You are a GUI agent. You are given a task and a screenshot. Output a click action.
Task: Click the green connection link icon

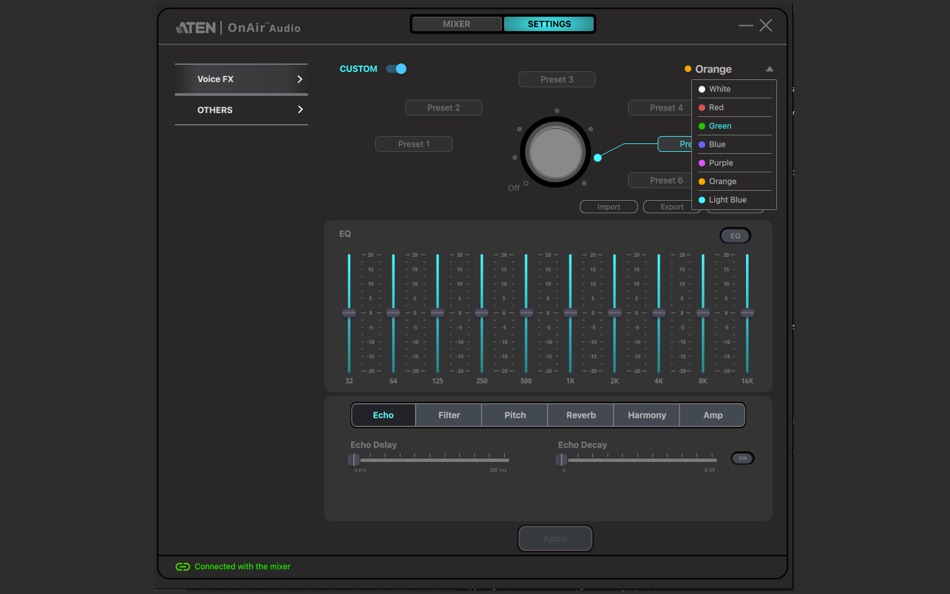(x=182, y=567)
